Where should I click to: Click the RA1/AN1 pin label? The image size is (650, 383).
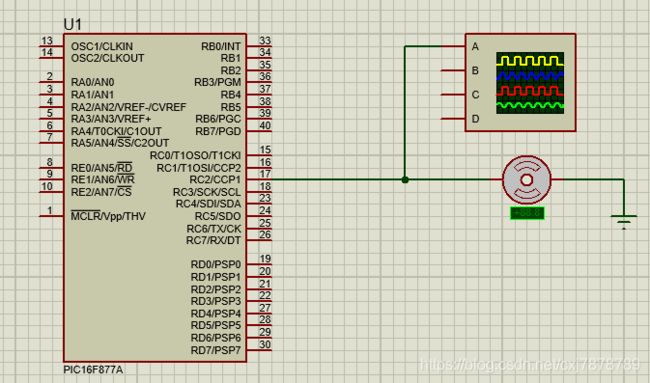pyautogui.click(x=92, y=94)
